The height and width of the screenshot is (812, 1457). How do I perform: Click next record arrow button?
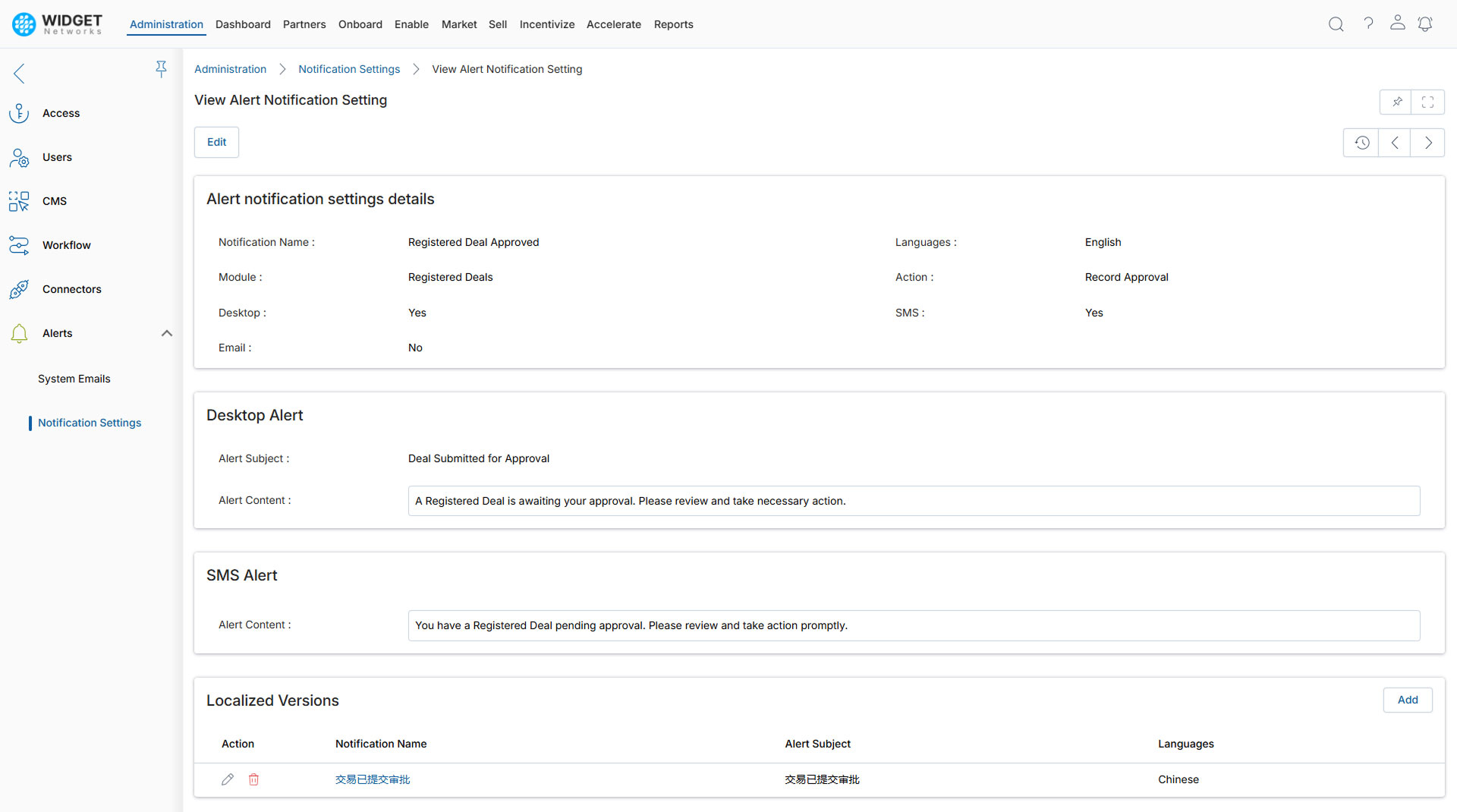1428,142
